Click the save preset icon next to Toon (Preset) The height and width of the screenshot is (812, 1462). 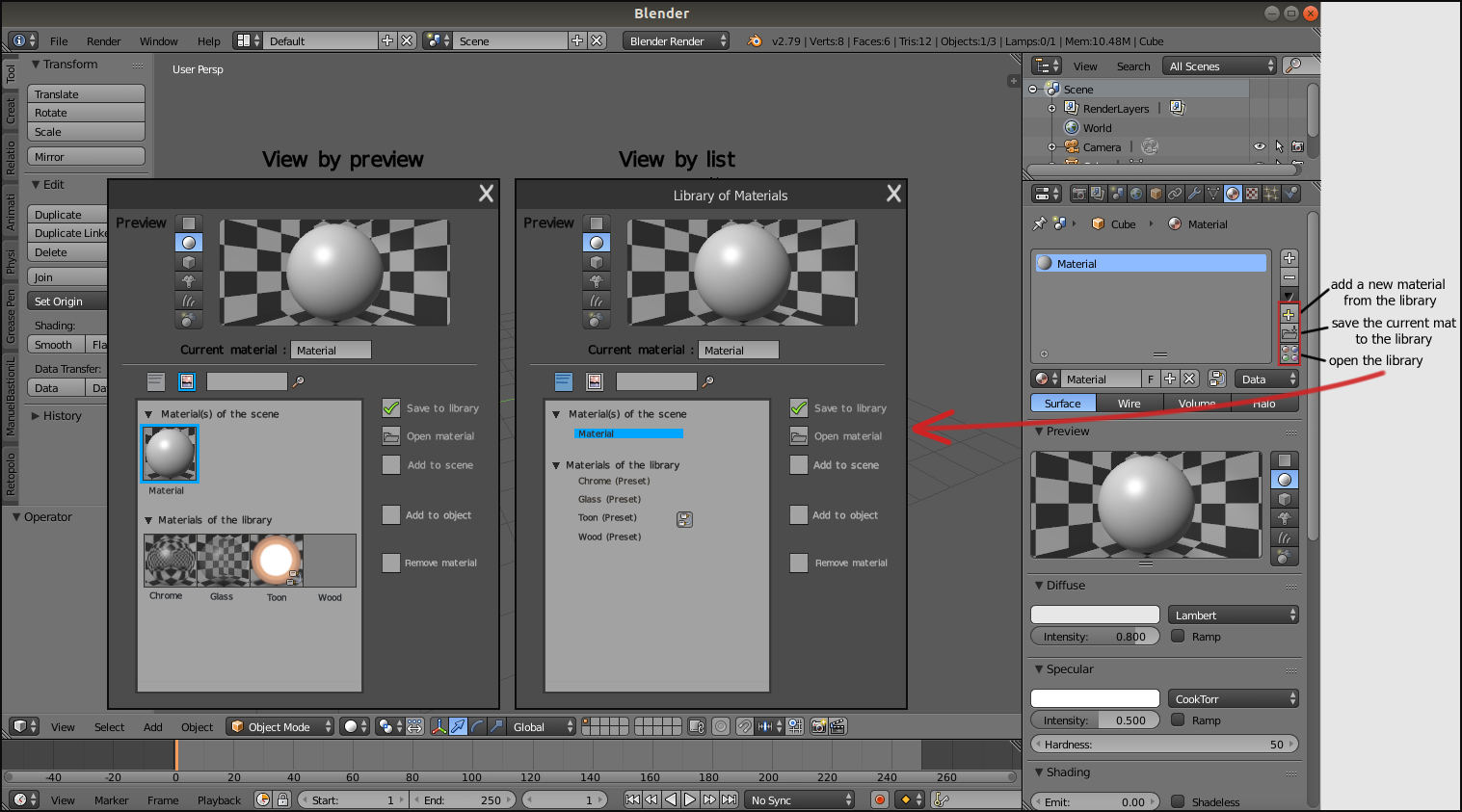pos(684,519)
